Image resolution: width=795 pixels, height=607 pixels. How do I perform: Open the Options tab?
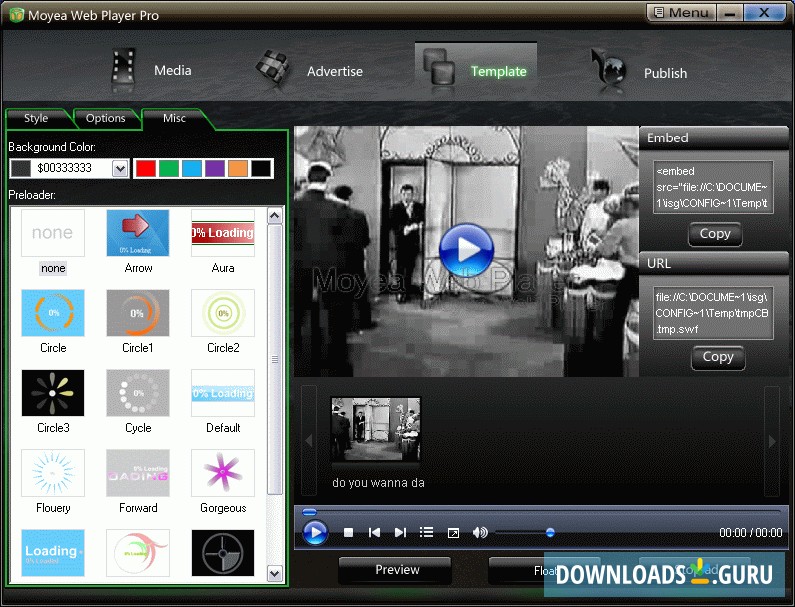click(x=105, y=118)
